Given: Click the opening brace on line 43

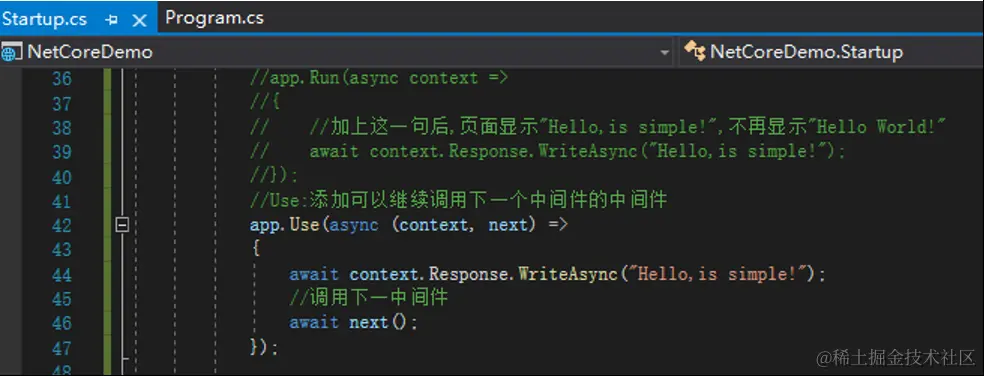Looking at the screenshot, I should point(255,249).
